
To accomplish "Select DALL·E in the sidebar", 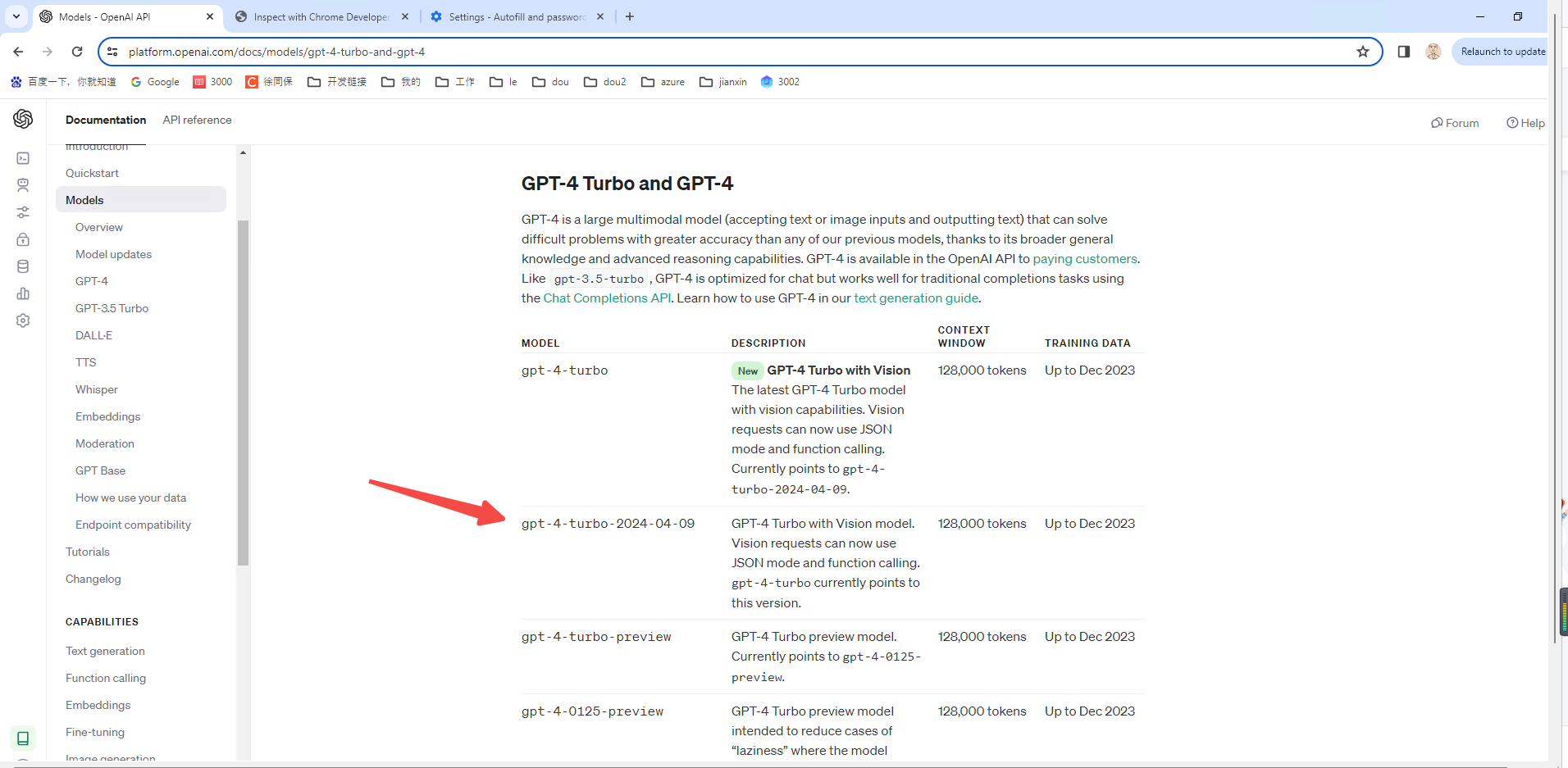I will (93, 335).
